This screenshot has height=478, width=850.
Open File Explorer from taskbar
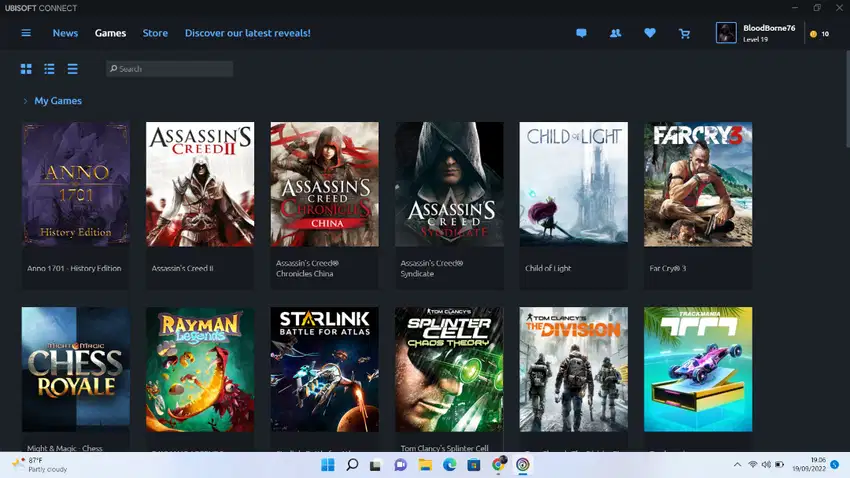(x=425, y=465)
